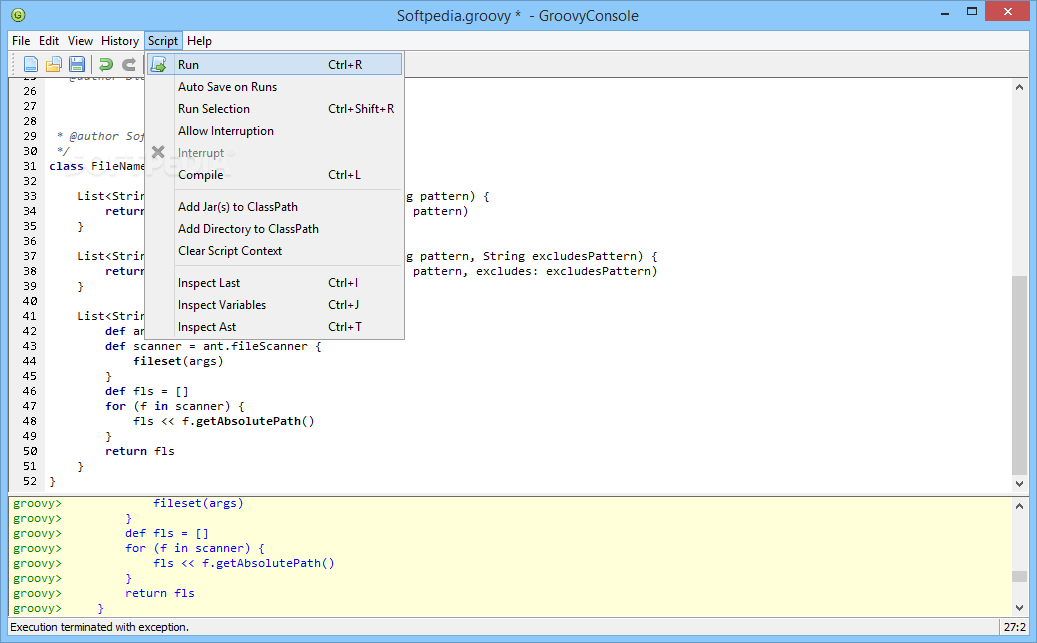Click 'fls << f.getAbsolutePath()' in output pane
1037x643 pixels.
(x=244, y=564)
